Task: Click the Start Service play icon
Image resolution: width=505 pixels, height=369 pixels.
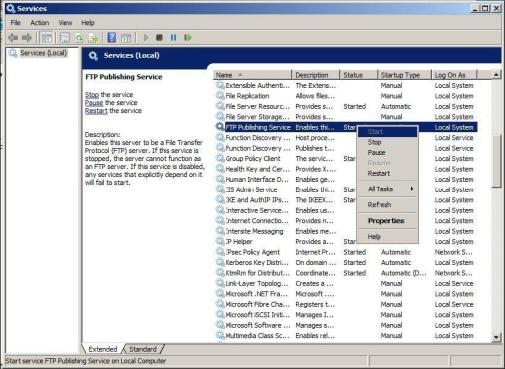Action: coord(146,38)
